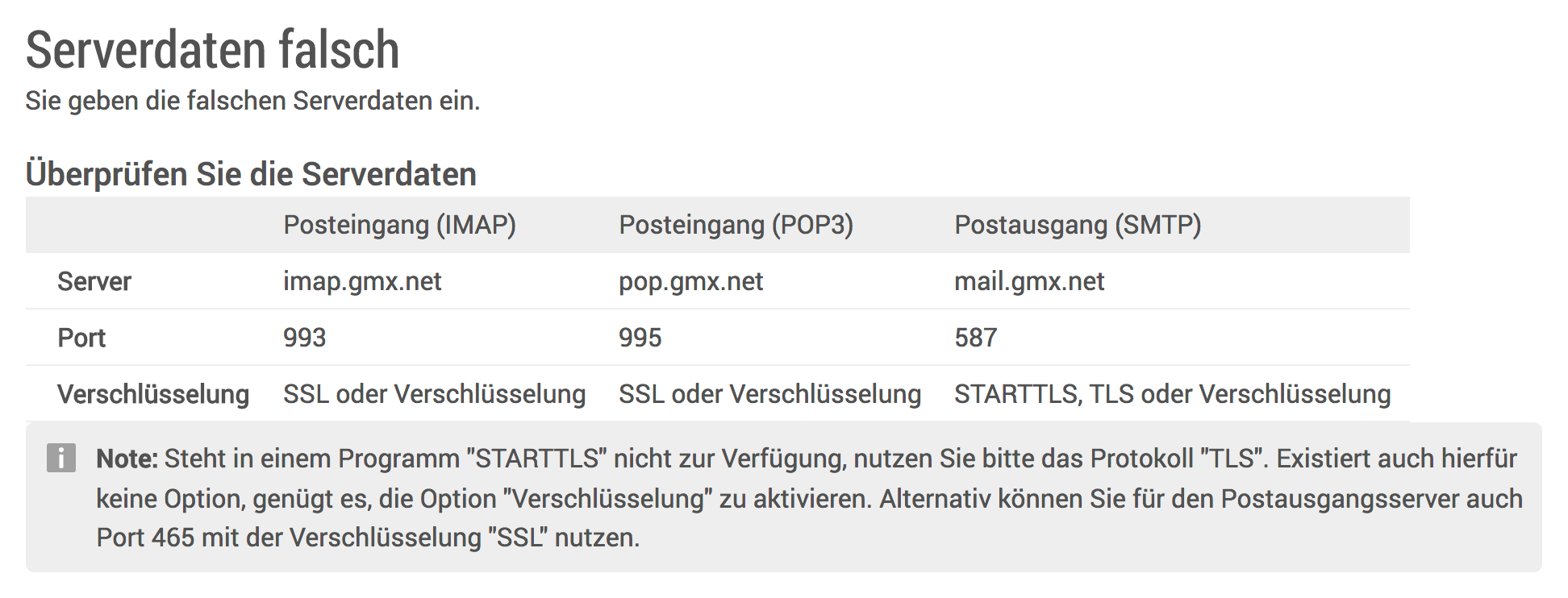Click the pop.gmx.net server address
This screenshot has height=598, width=1568.
690,281
